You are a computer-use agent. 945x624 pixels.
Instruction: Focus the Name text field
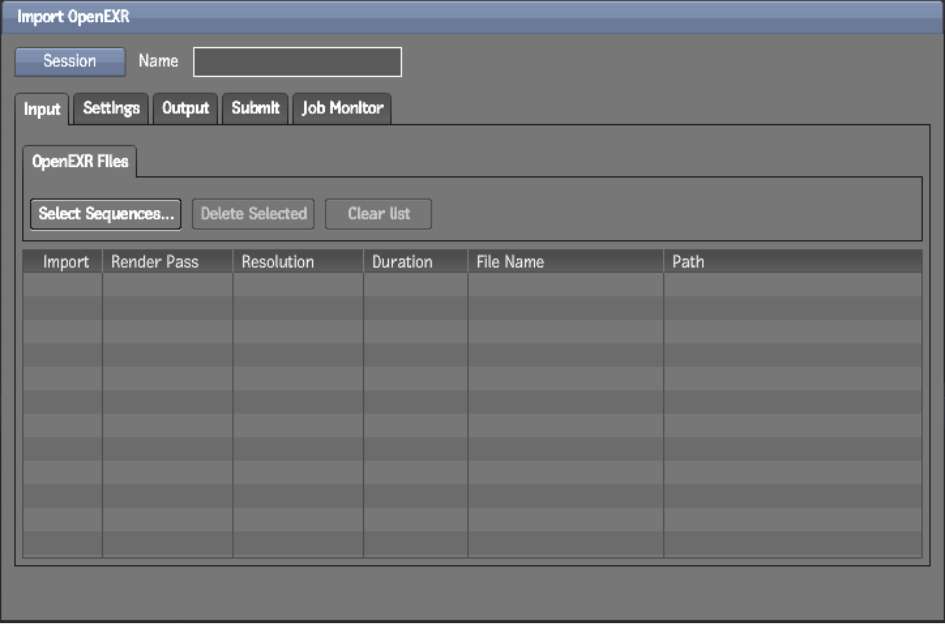pyautogui.click(x=297, y=62)
